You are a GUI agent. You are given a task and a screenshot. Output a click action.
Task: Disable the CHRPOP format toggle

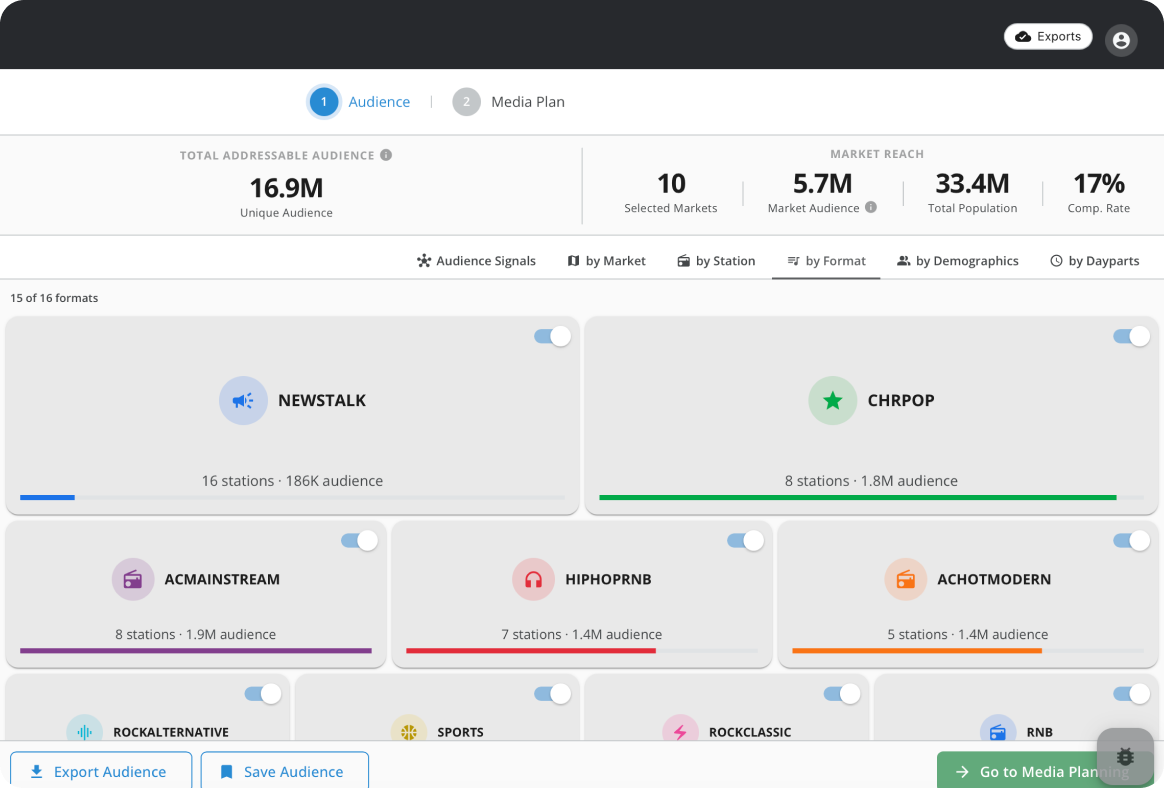point(1131,336)
